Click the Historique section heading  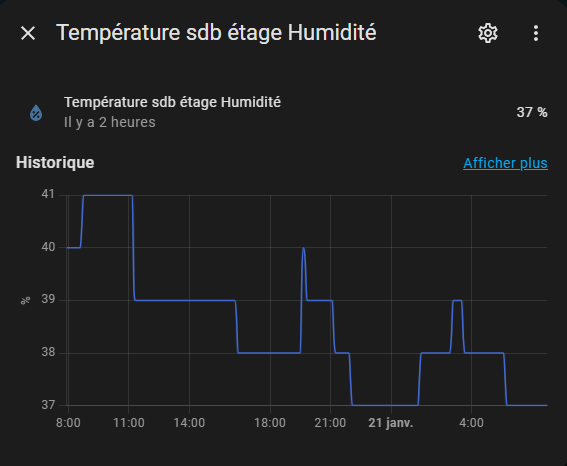(x=55, y=163)
